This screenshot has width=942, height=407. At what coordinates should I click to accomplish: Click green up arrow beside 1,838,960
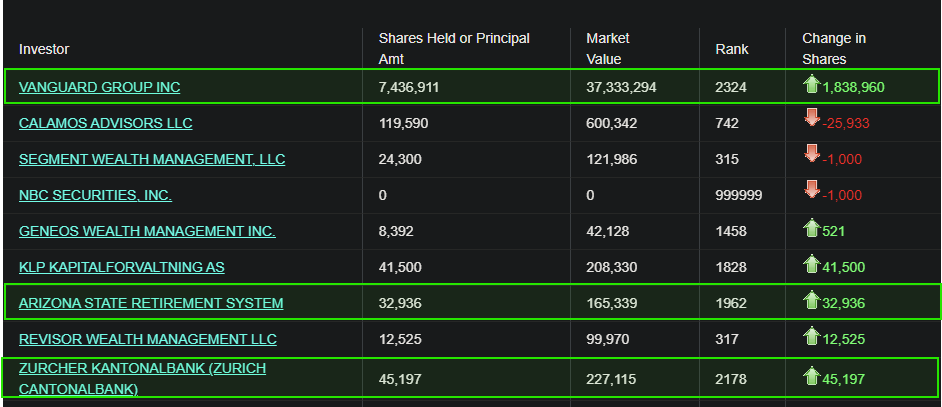coord(811,84)
